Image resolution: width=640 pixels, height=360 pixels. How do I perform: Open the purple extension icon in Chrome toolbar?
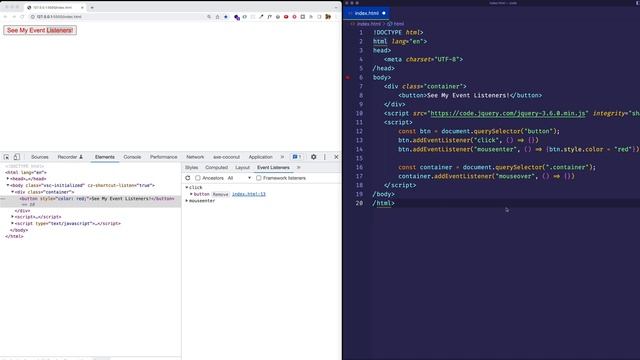[237, 17]
